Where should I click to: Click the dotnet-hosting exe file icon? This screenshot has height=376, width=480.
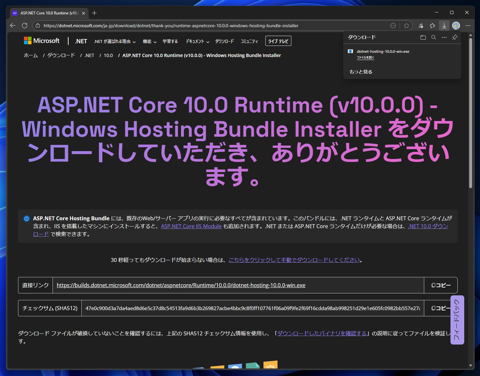coord(350,51)
